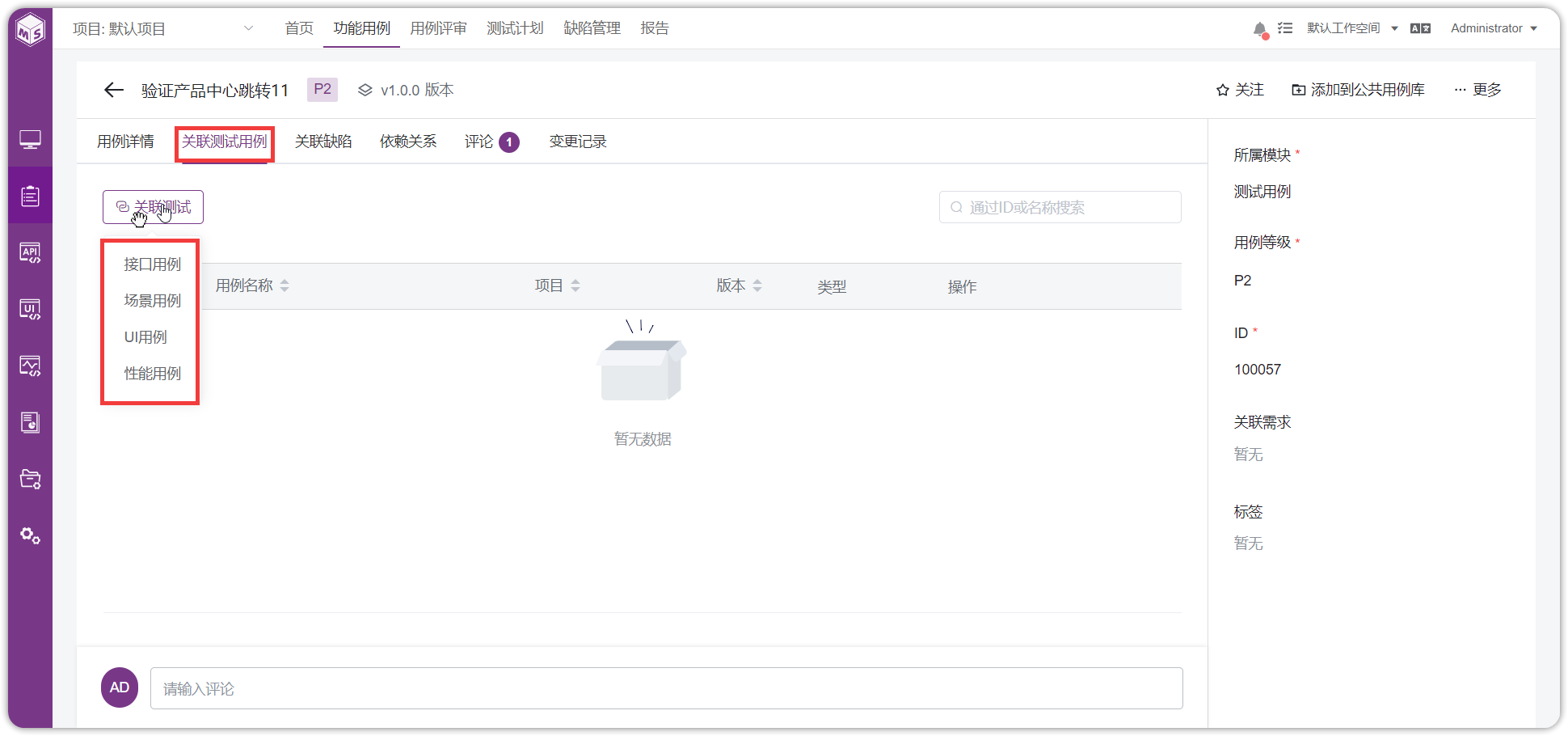Open the report sidebar icon
Image resolution: width=1568 pixels, height=736 pixels.
31,422
